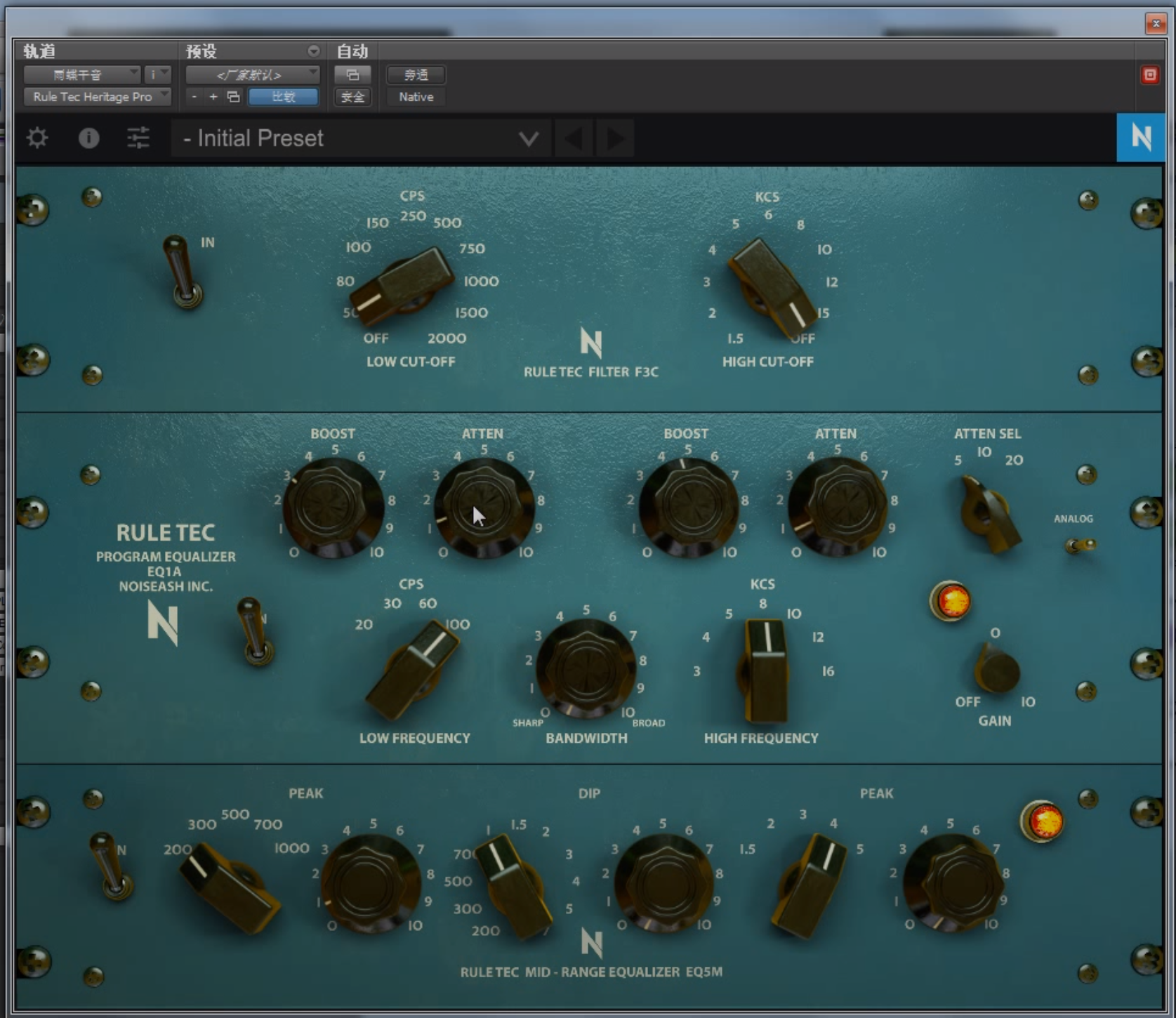Click the red target button in header
This screenshot has width=1176, height=1018.
click(x=1149, y=75)
